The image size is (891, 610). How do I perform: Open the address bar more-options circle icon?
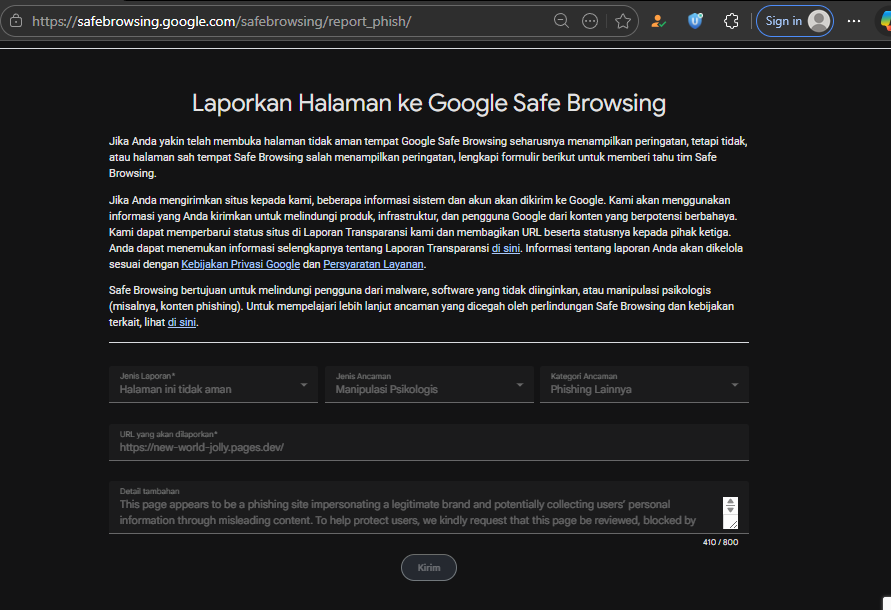coord(590,21)
